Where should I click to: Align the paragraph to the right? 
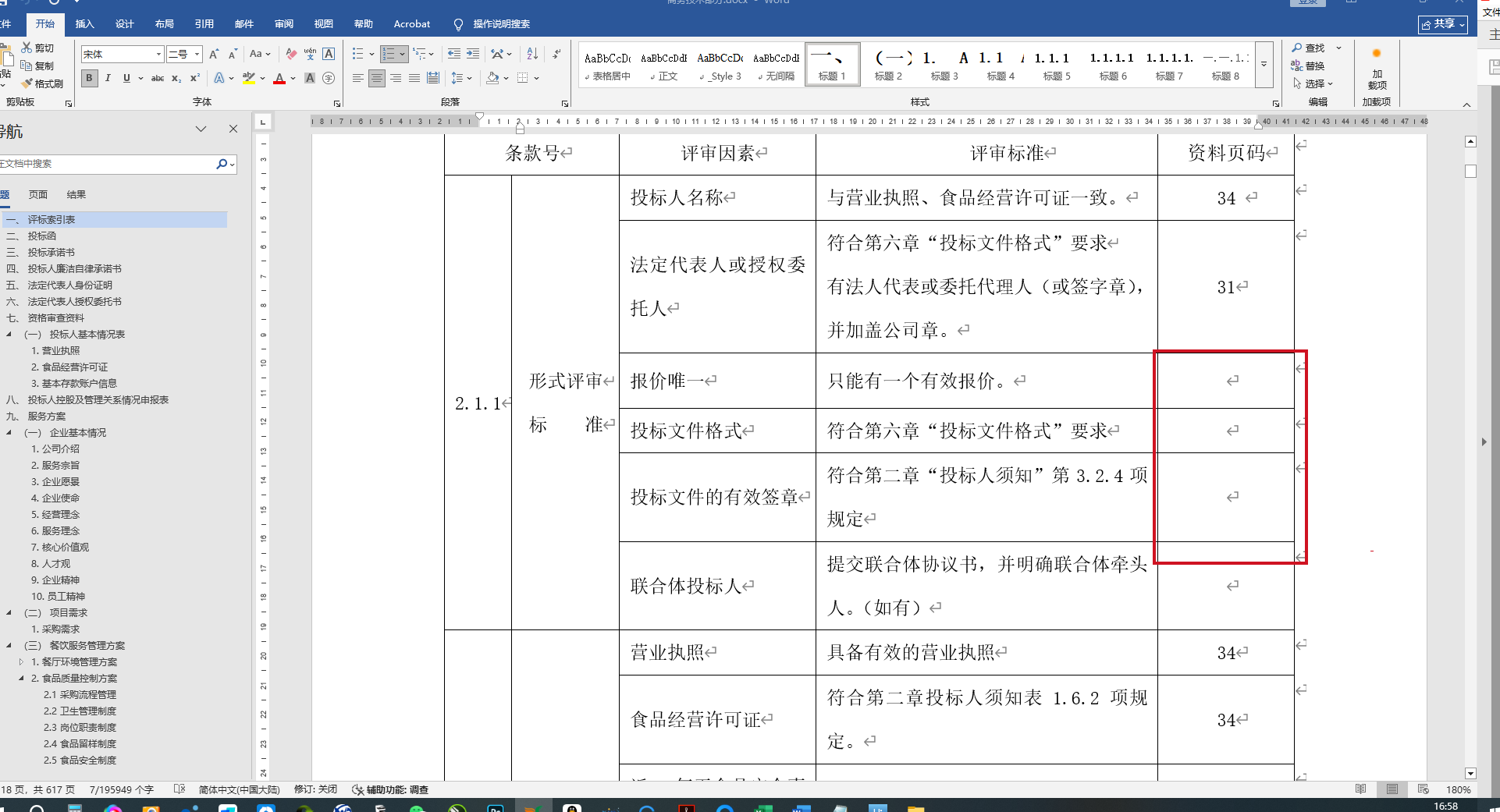point(396,78)
